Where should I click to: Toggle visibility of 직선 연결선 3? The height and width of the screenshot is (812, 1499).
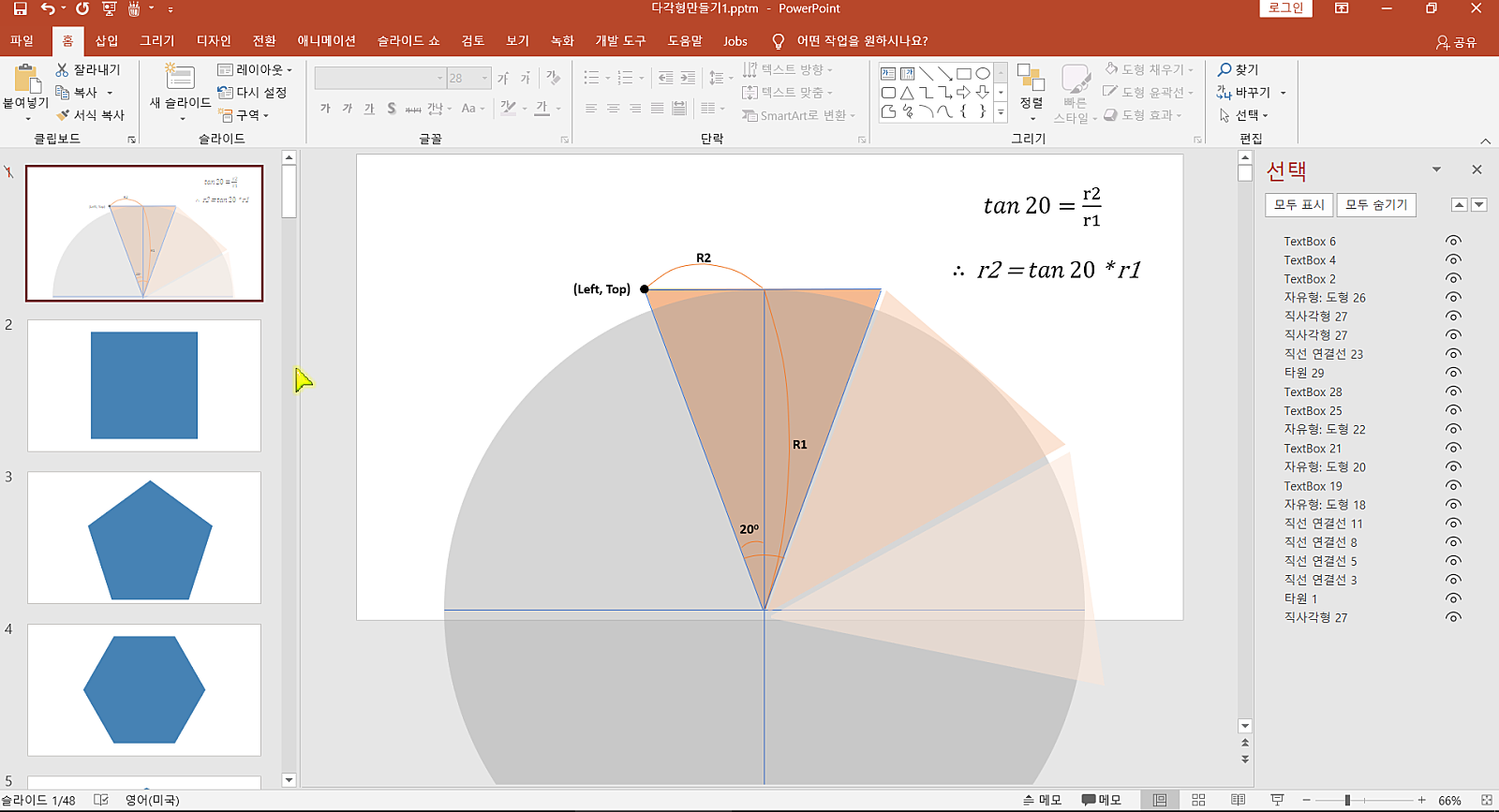[1453, 579]
